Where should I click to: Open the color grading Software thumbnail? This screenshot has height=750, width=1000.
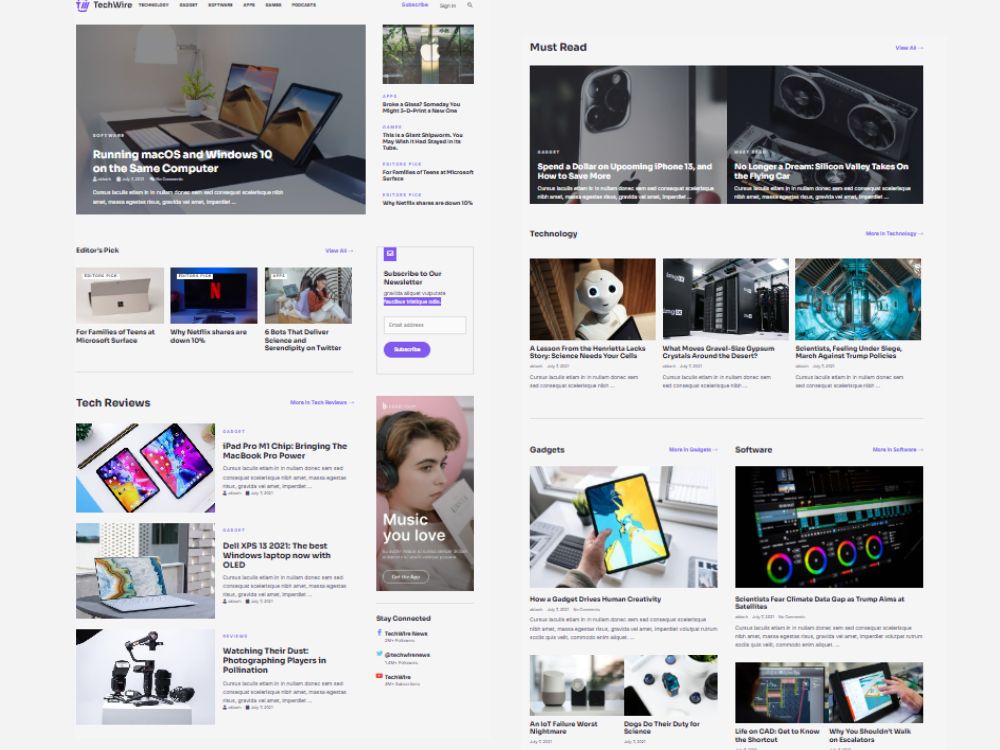coord(829,527)
